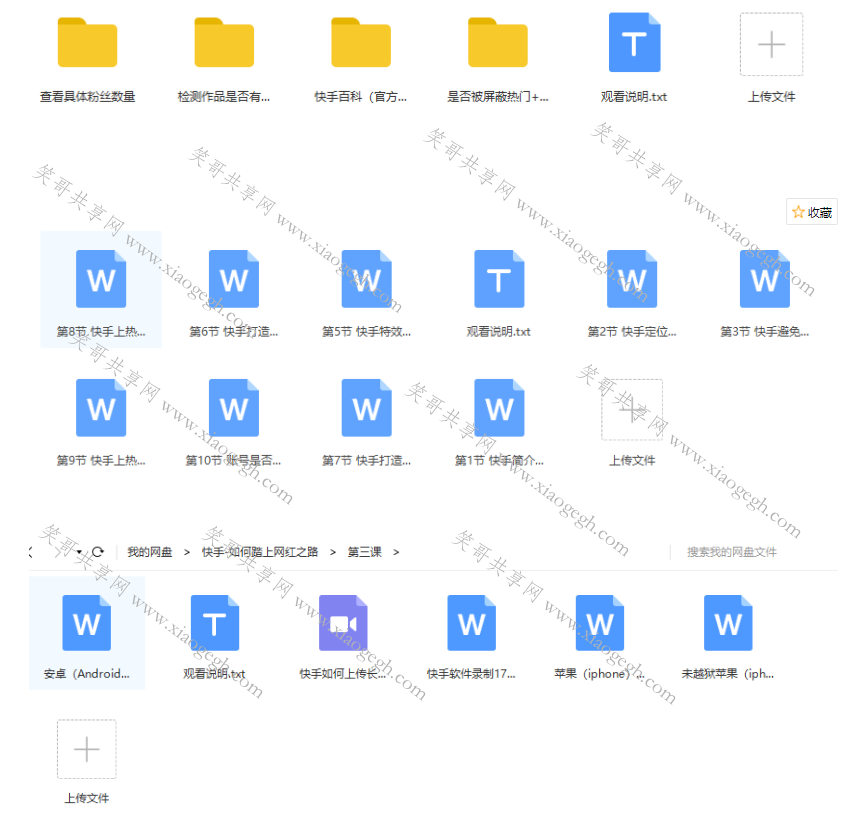This screenshot has width=845, height=823.
Task: Open the 安卓（Android... document icon
Action: [87, 623]
